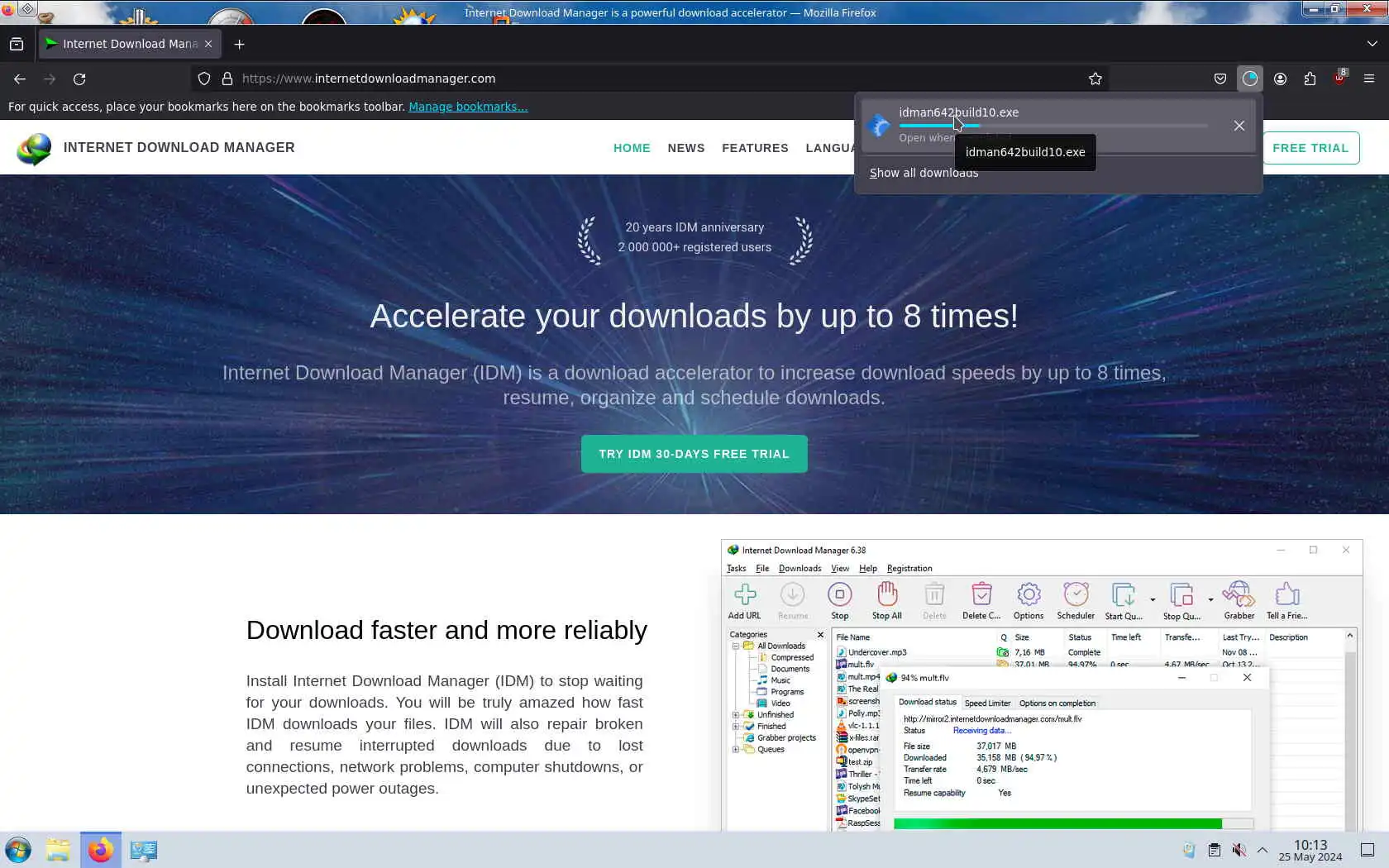The width and height of the screenshot is (1389, 868).
Task: Cancel the idman642build10.exe download
Action: tap(1239, 126)
